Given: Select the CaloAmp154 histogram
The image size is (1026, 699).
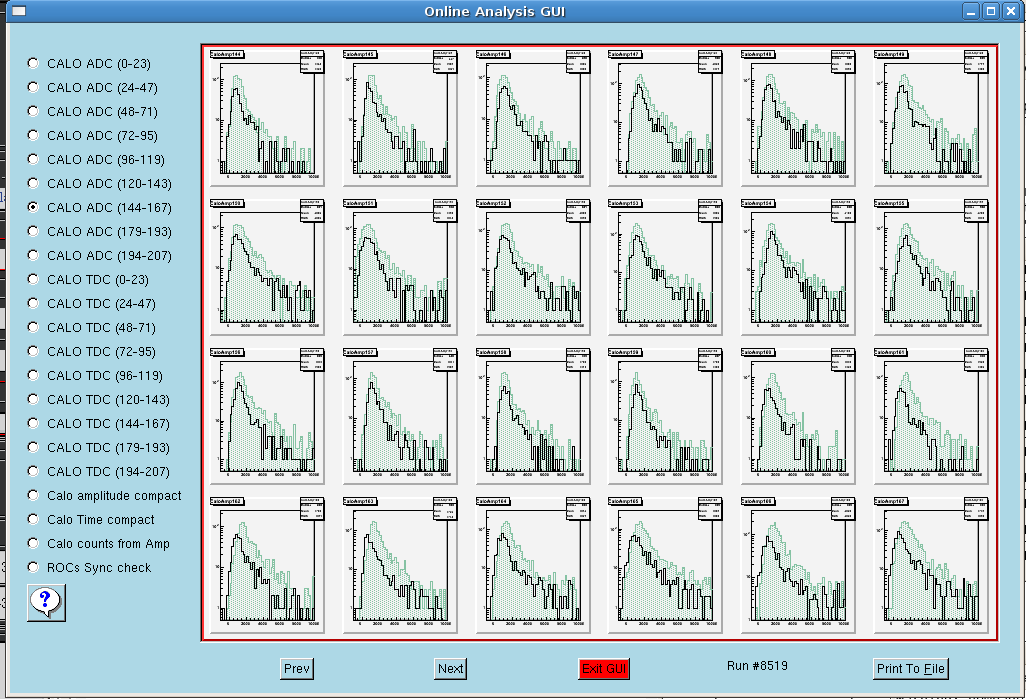Looking at the screenshot, I should tap(798, 267).
